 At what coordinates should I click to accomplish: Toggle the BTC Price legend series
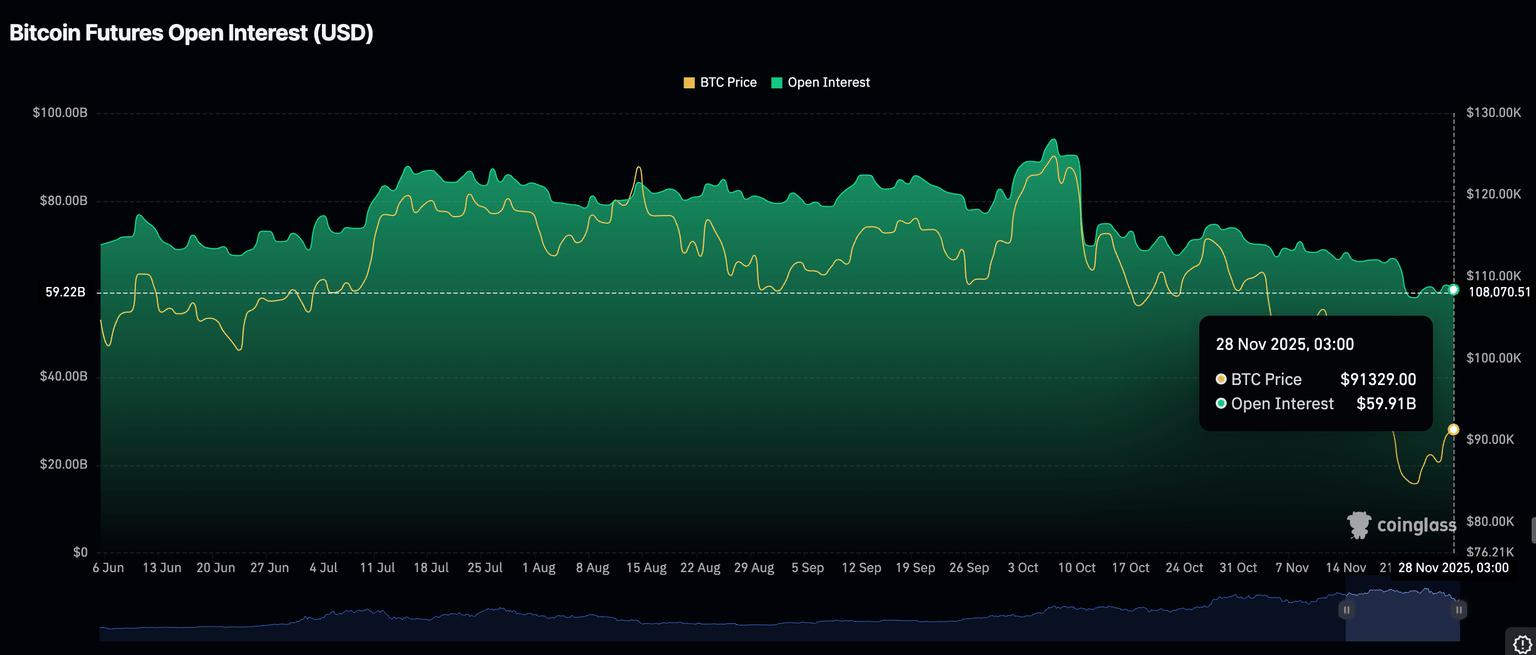pyautogui.click(x=727, y=83)
